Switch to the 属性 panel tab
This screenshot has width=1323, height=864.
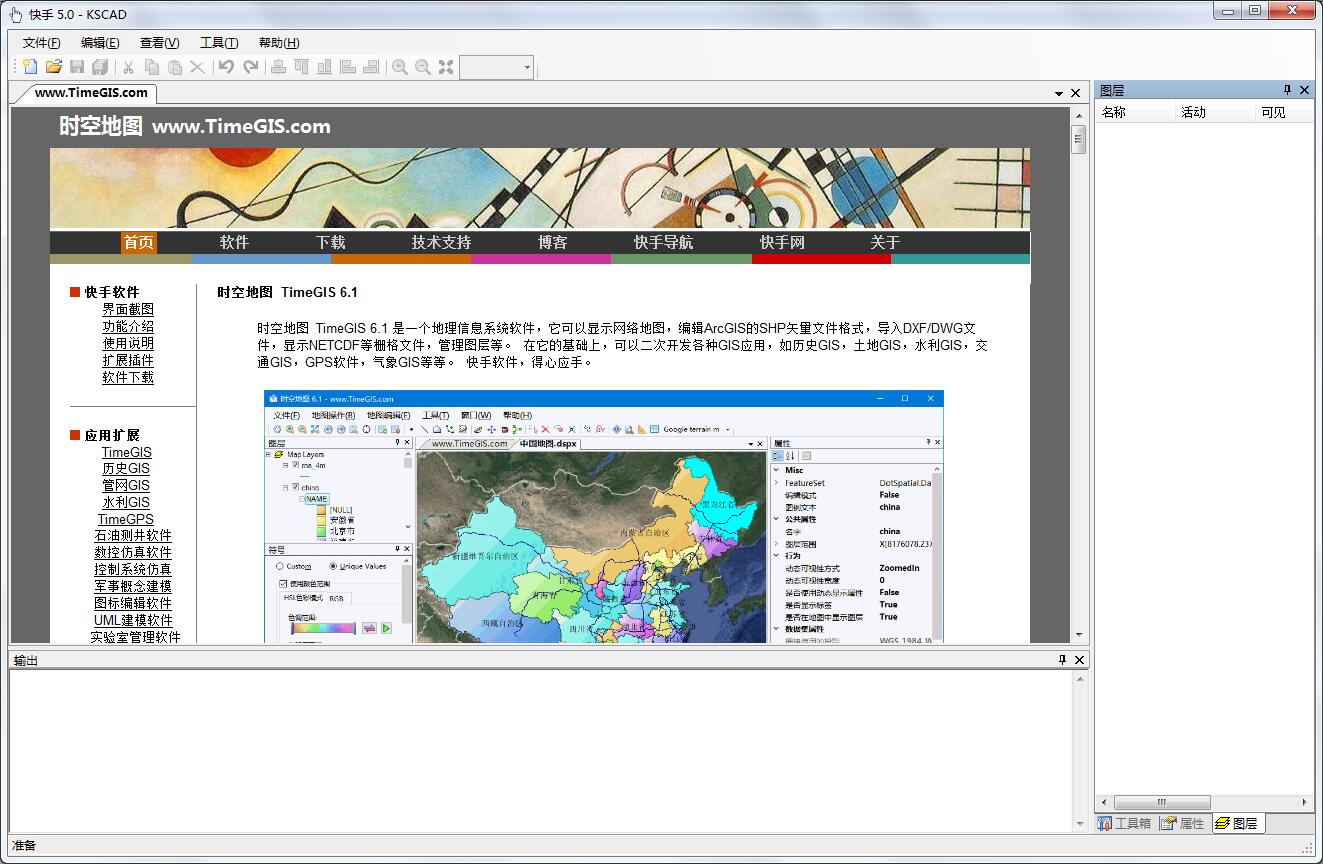pos(1182,823)
